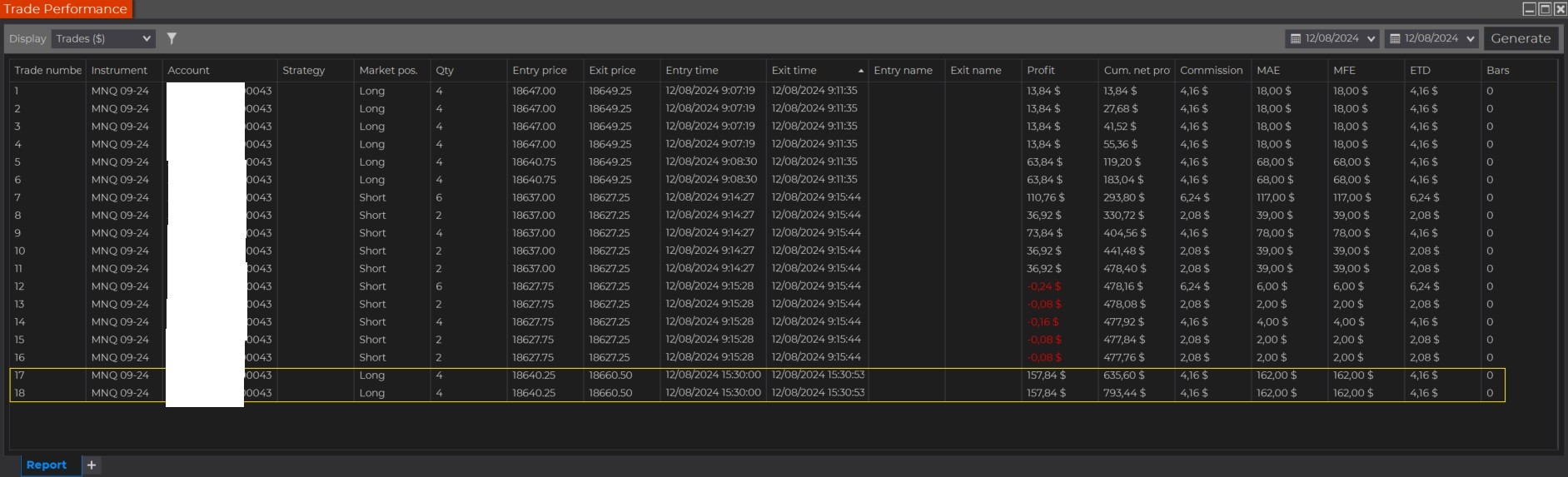Click entry price 18627.75 in trade 16

click(x=533, y=358)
